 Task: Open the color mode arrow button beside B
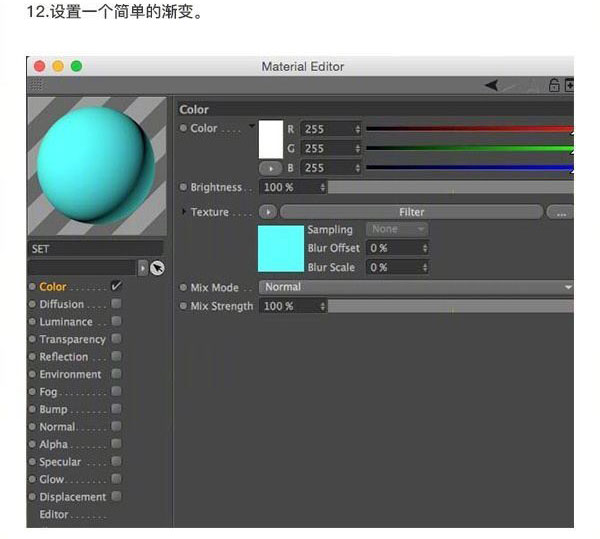click(x=270, y=168)
